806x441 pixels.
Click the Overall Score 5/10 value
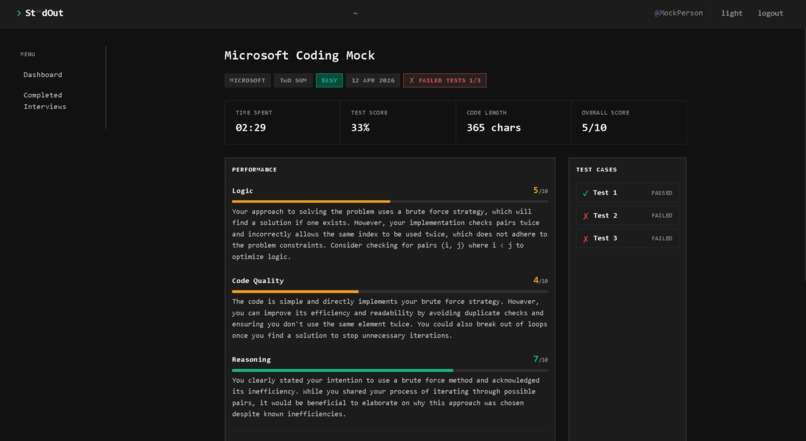coord(594,128)
